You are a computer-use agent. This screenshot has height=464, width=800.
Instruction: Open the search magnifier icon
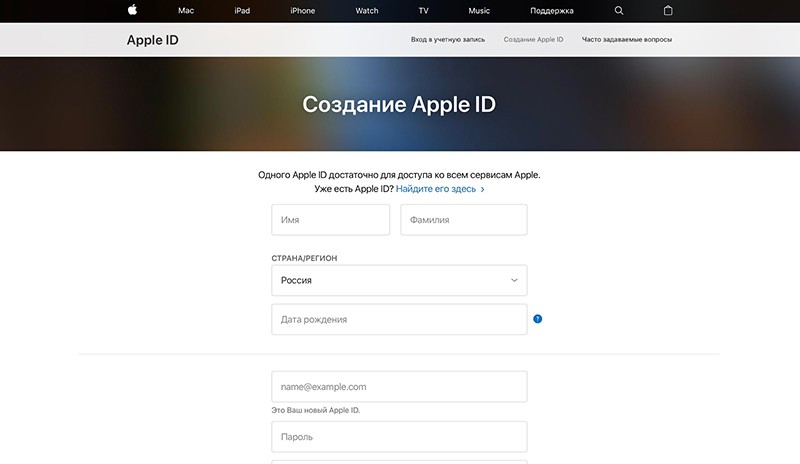click(619, 10)
